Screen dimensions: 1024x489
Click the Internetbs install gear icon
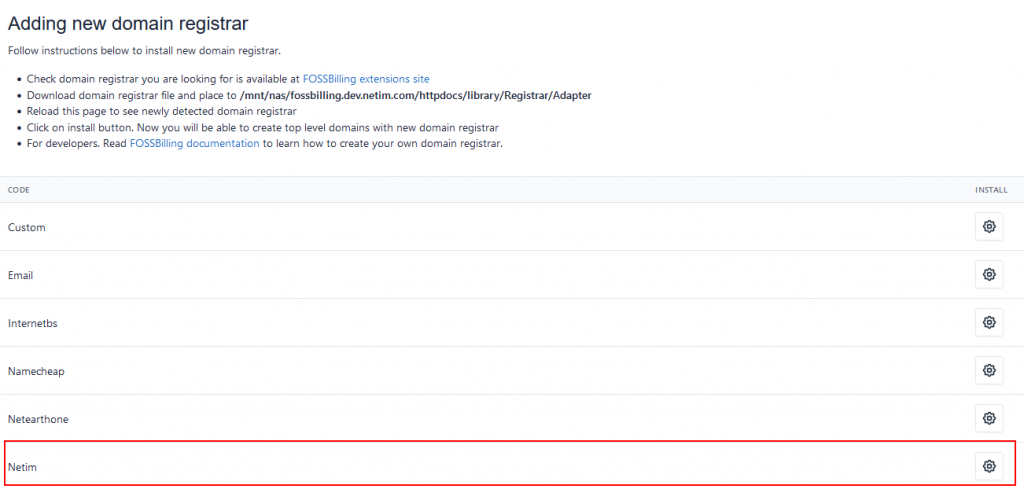(989, 323)
